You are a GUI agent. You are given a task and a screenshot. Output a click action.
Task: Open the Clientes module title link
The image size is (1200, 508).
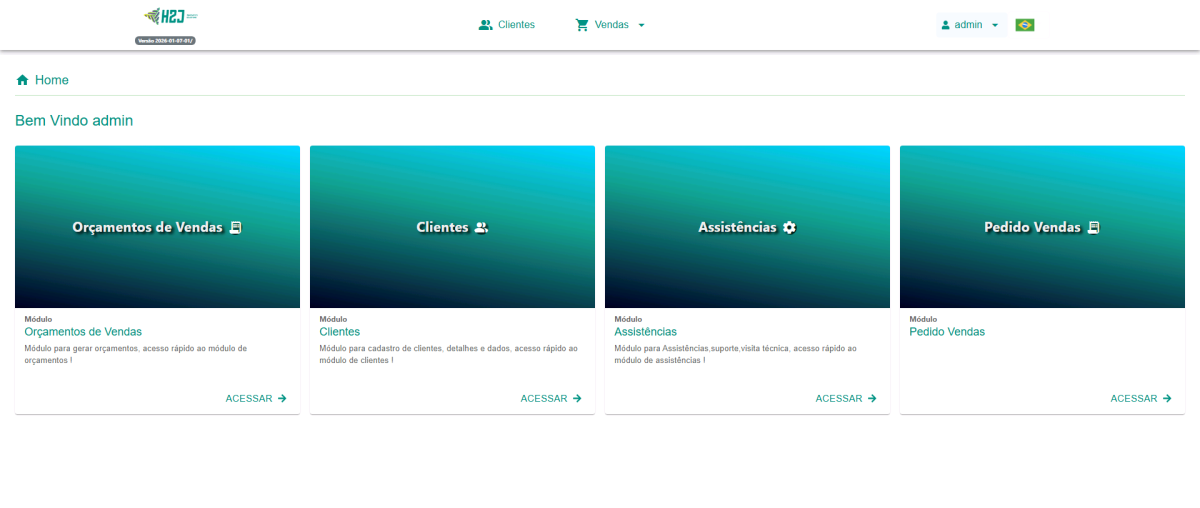(340, 332)
